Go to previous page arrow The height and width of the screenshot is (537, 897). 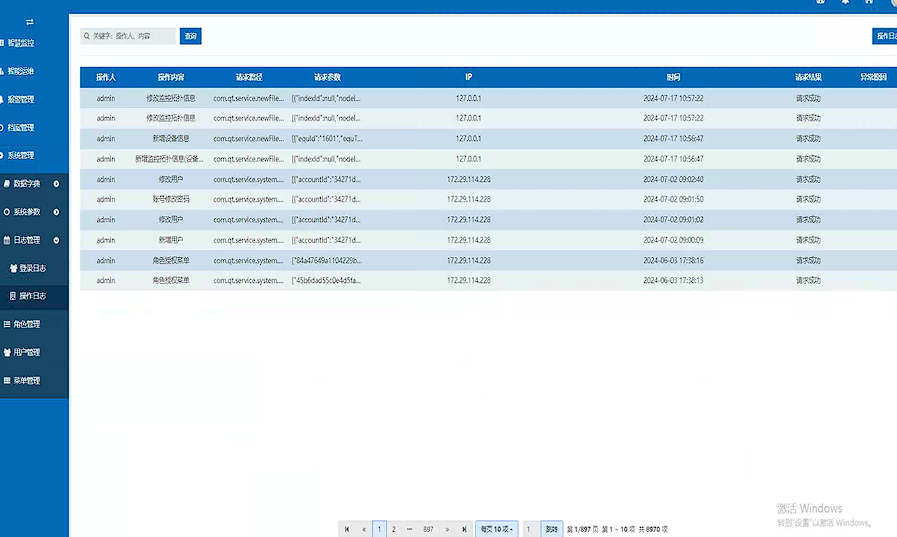364,529
